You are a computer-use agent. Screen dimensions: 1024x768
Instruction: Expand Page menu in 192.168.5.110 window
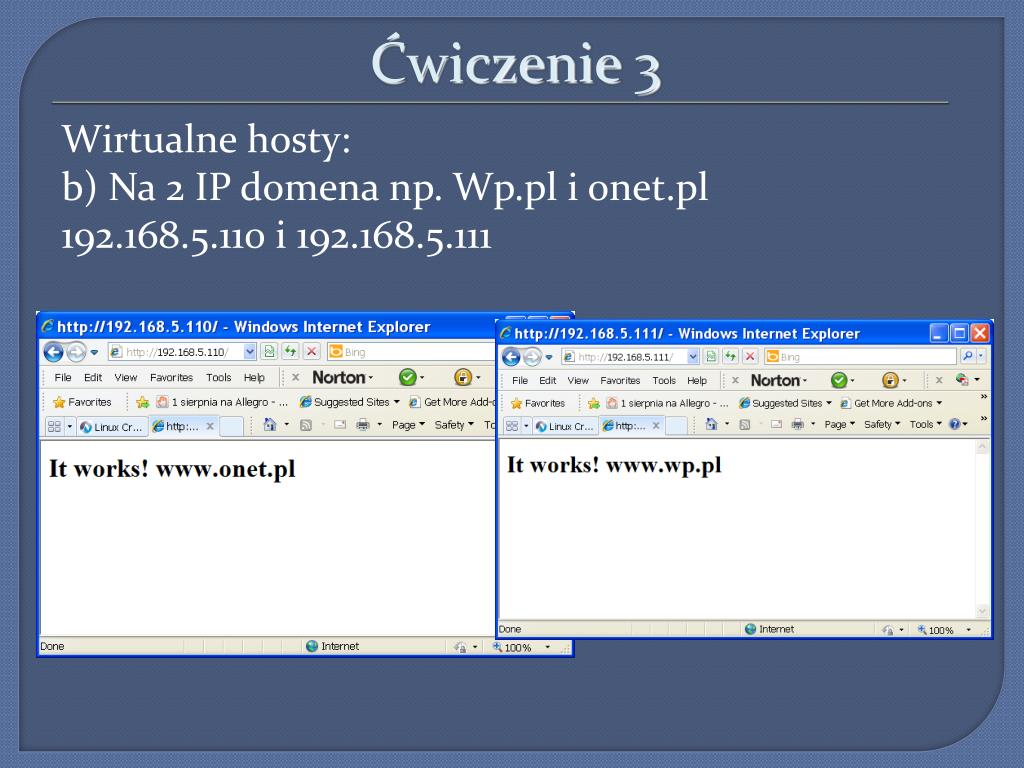click(408, 424)
